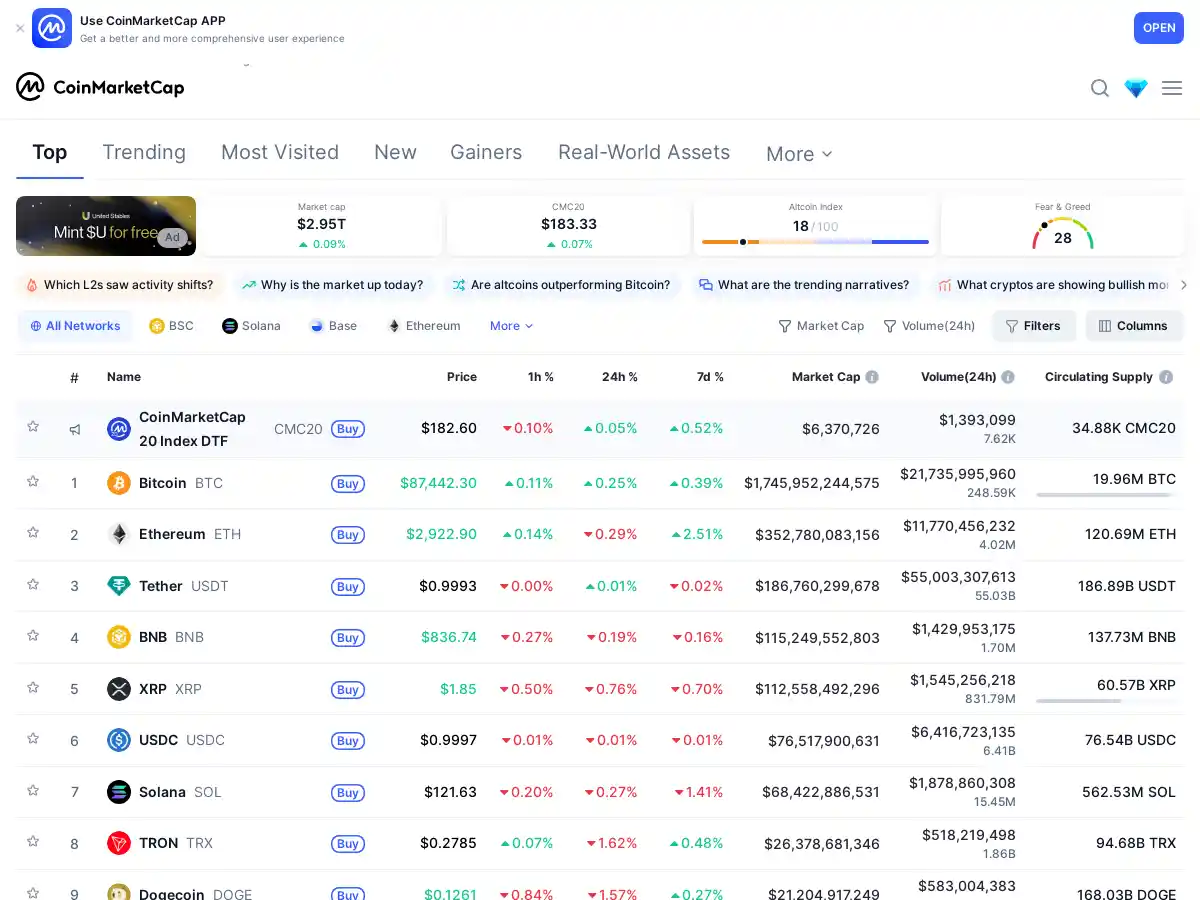
Task: Click the CoinMarketCap logo
Action: (100, 88)
